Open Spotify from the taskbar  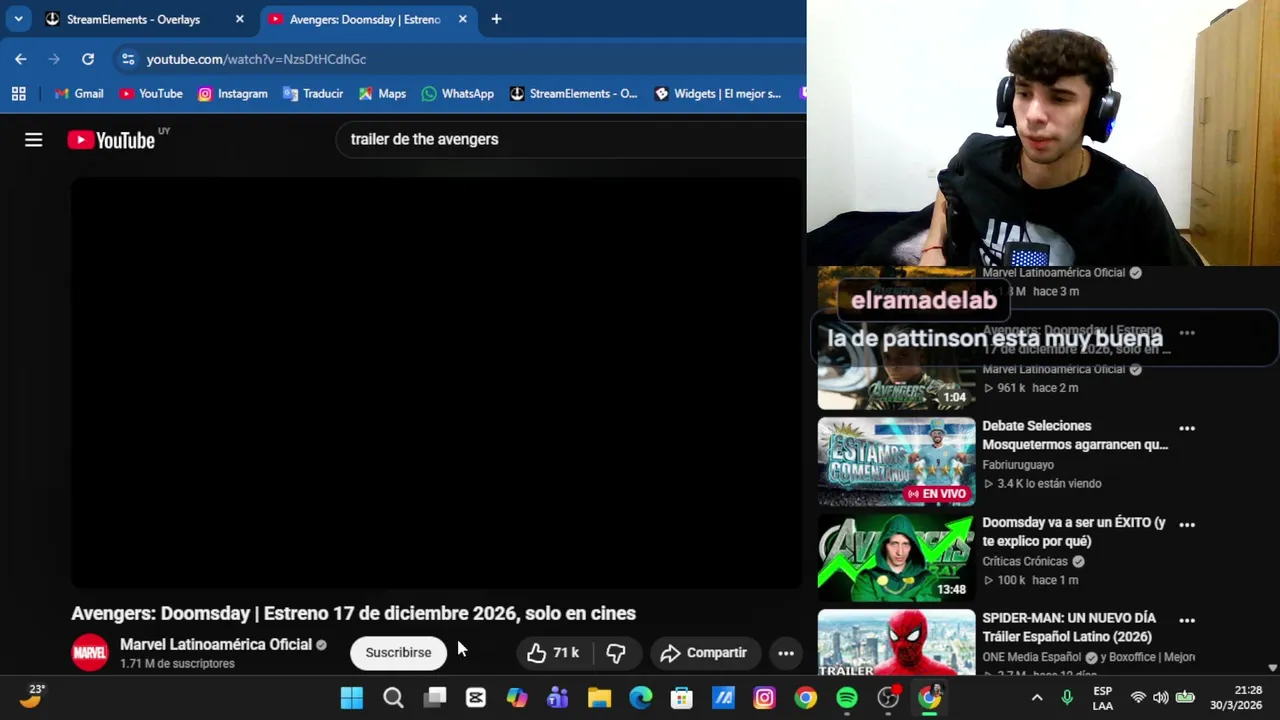pos(847,698)
